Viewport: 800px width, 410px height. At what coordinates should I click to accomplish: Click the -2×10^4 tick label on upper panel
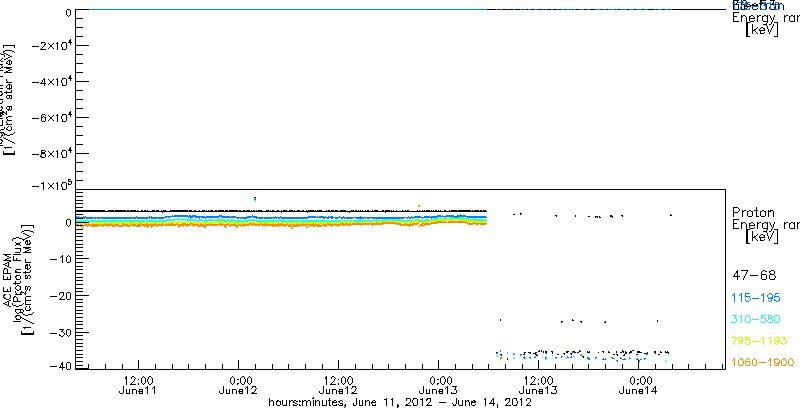[51, 45]
